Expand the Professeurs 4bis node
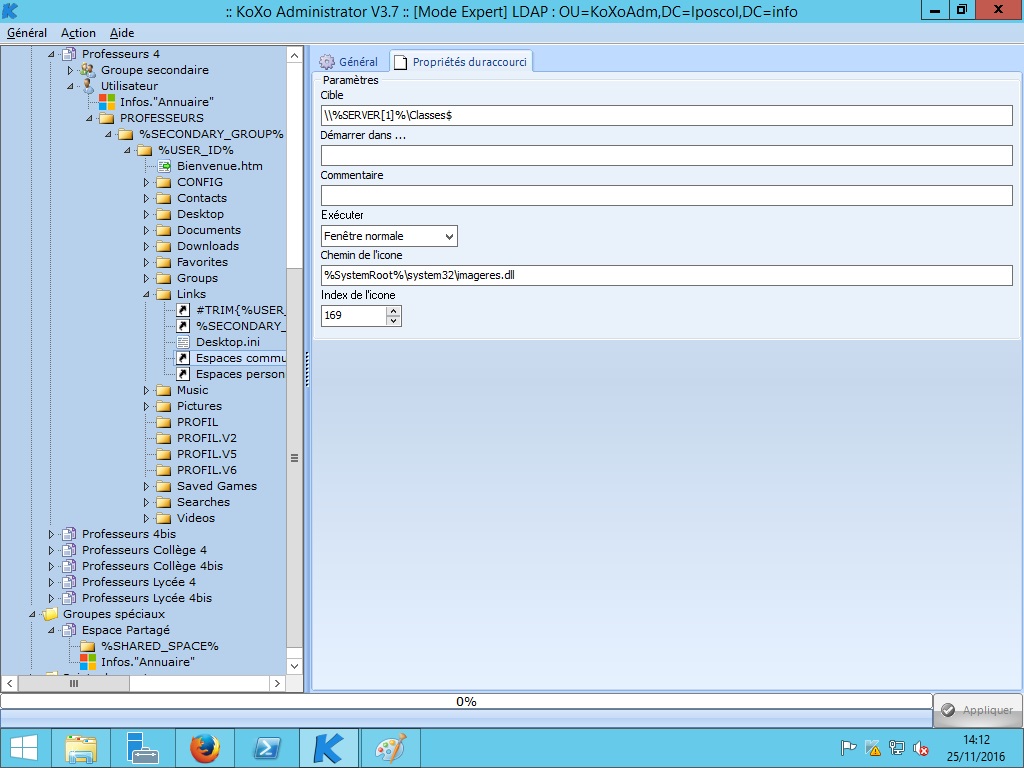Image resolution: width=1024 pixels, height=768 pixels. pyautogui.click(x=51, y=534)
